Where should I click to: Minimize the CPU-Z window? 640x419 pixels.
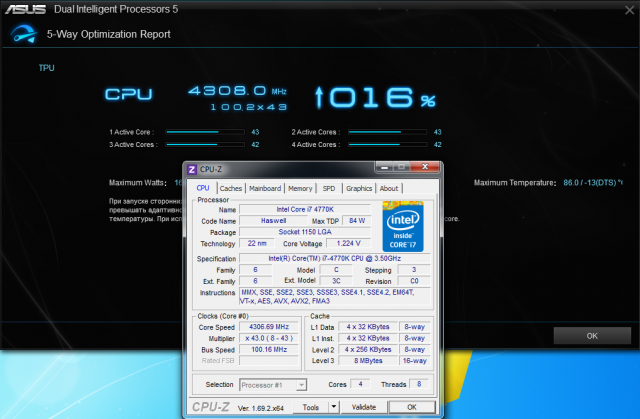point(384,167)
